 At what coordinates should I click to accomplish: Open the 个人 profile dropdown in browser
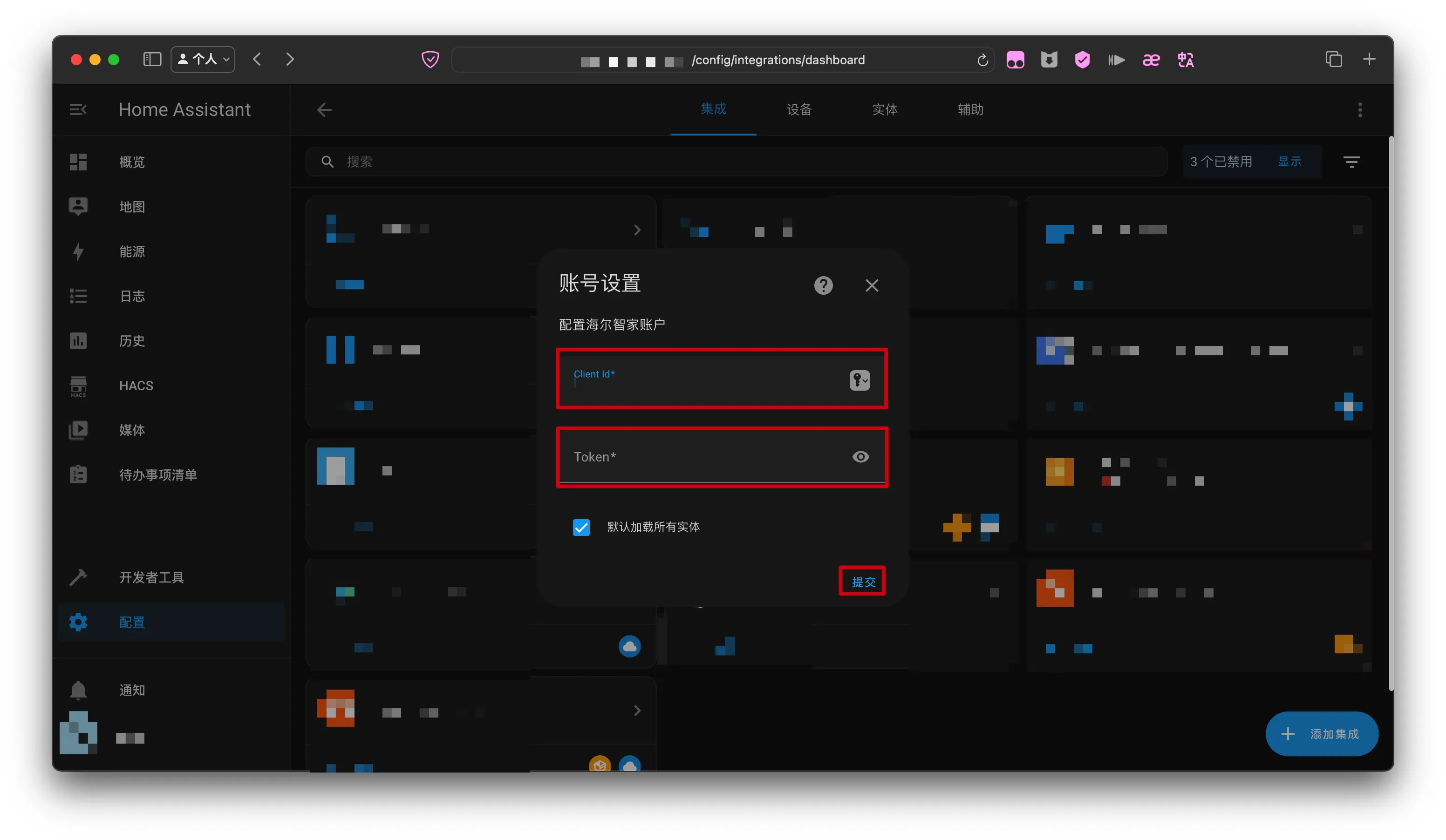203,60
